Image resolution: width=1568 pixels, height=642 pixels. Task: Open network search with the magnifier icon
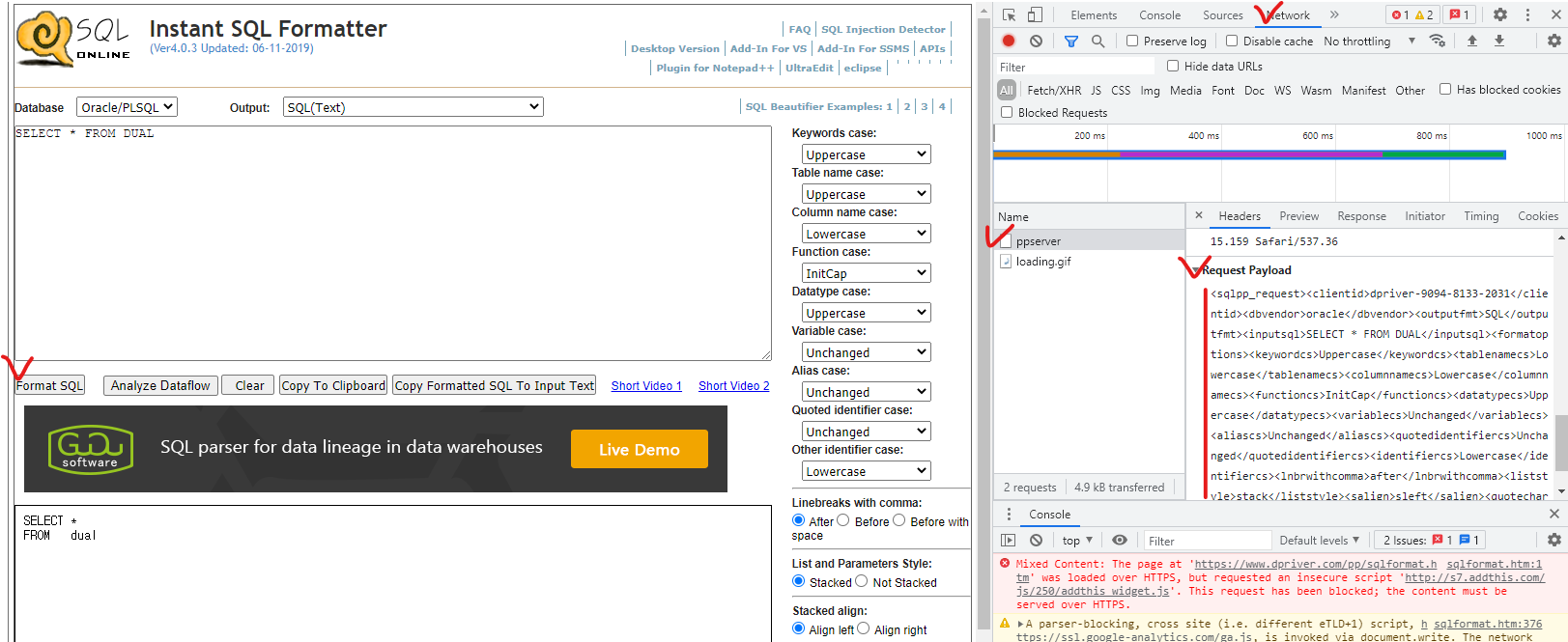[x=1098, y=42]
